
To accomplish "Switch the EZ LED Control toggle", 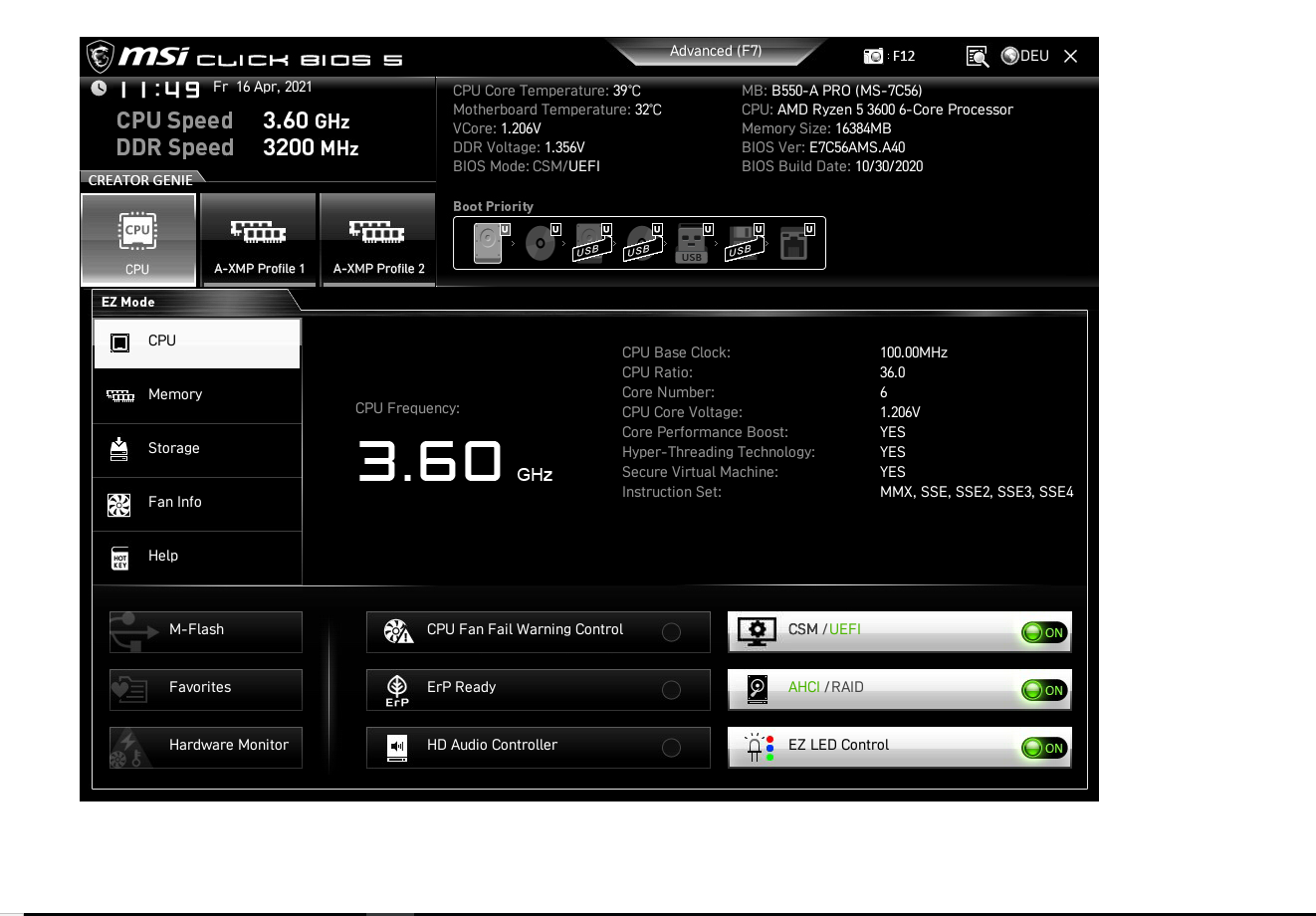I will [1044, 748].
